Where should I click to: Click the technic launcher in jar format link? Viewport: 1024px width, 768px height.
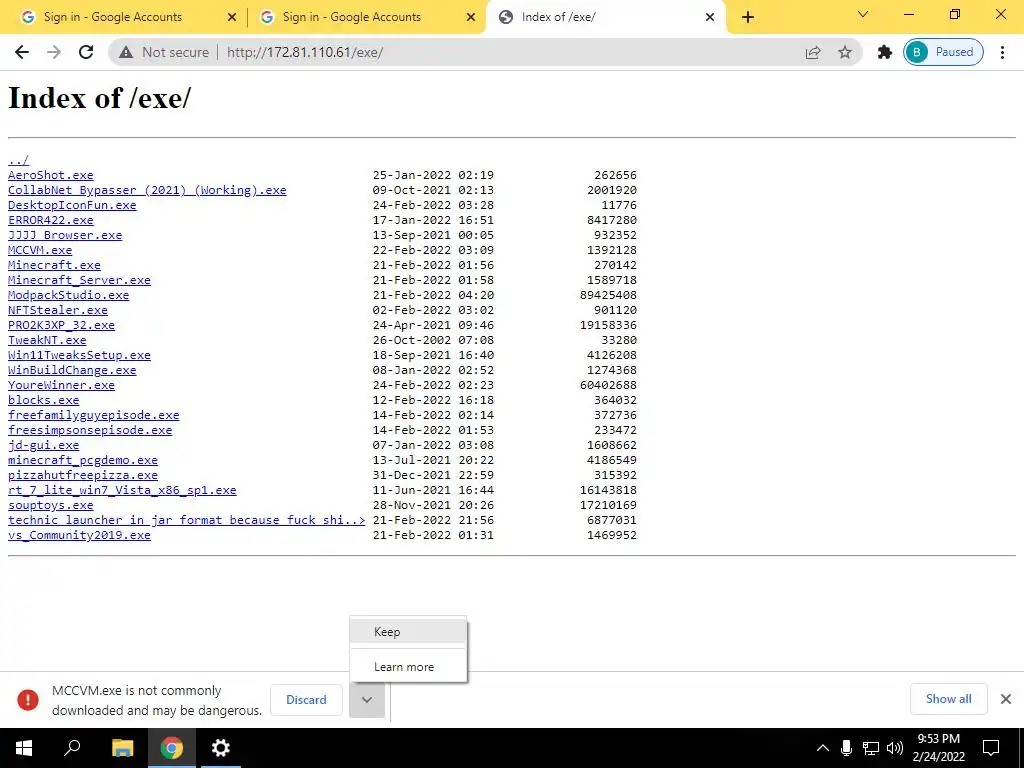point(186,520)
